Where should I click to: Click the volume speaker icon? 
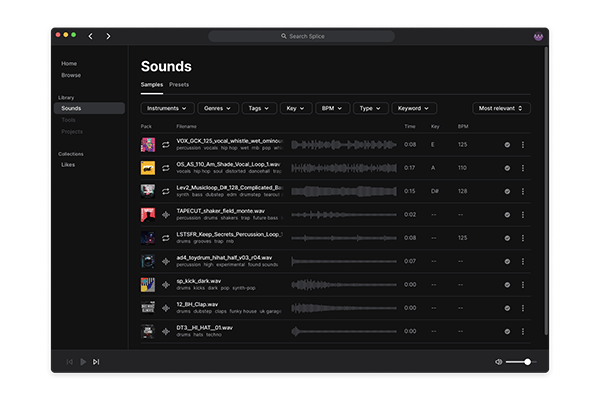(x=498, y=361)
